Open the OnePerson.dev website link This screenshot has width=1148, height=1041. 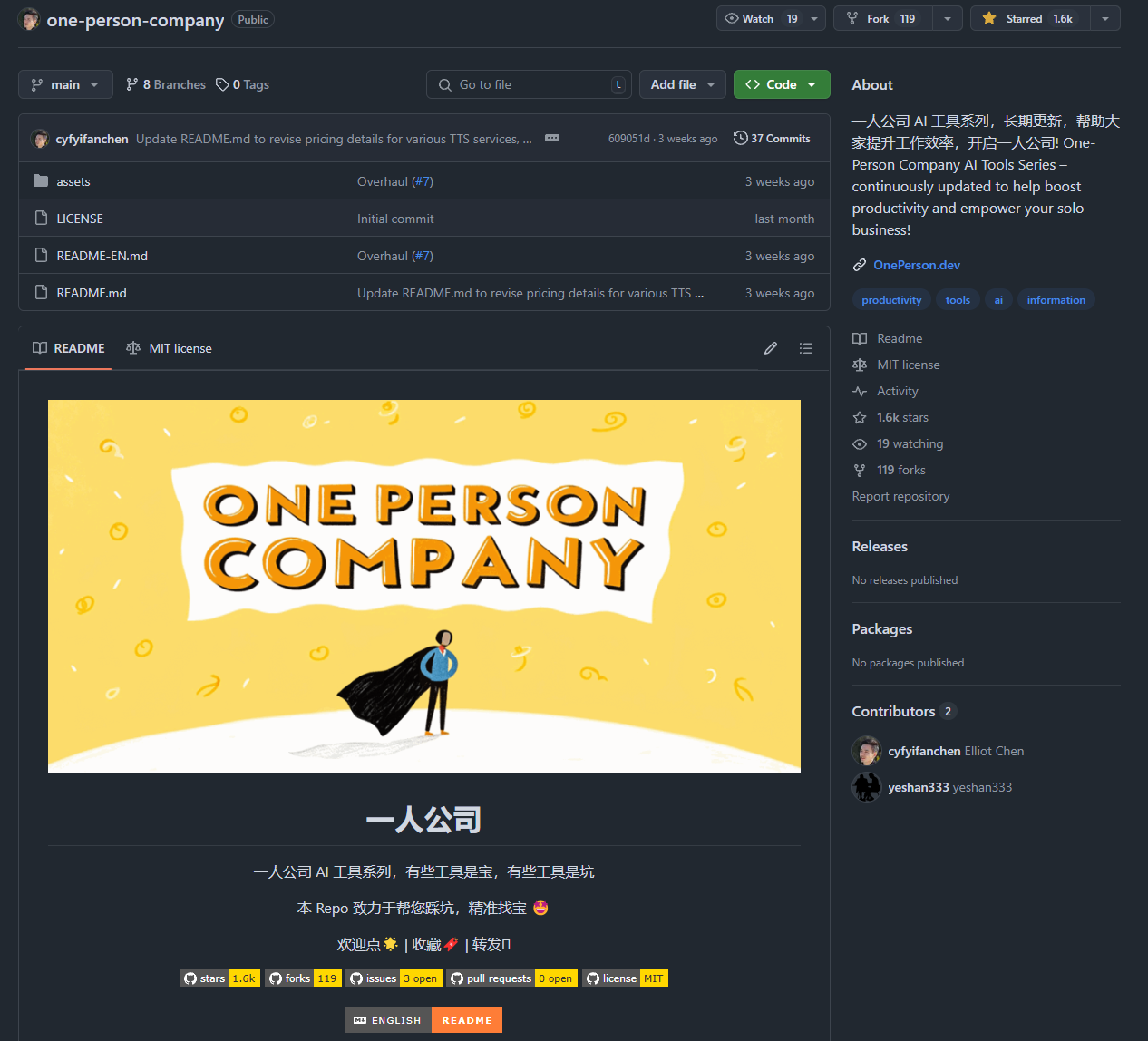916,265
